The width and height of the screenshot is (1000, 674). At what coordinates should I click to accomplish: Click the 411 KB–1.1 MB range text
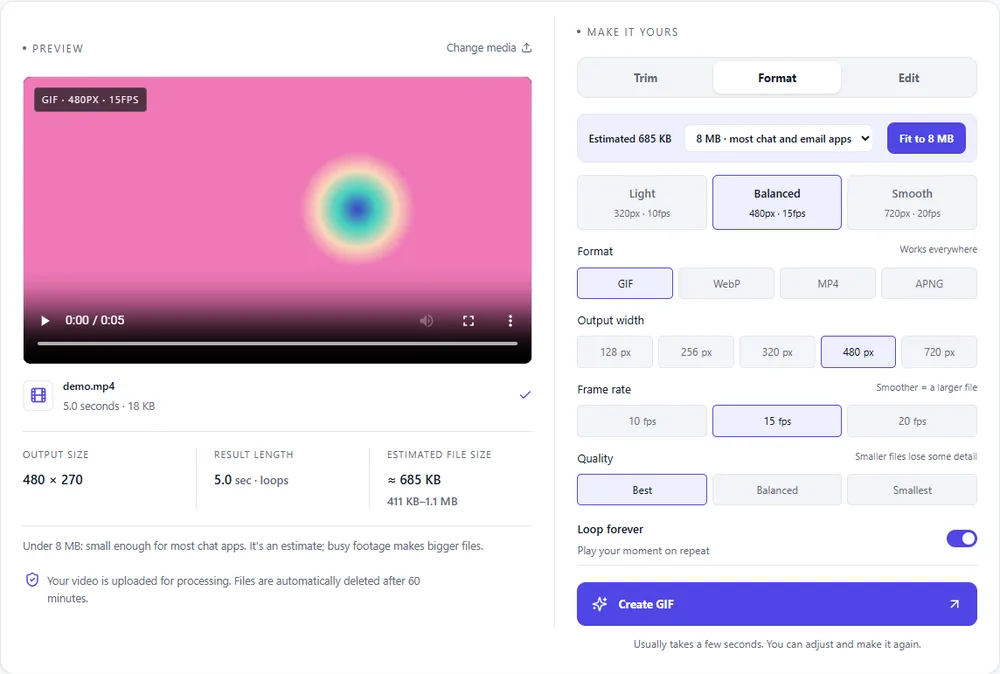[x=422, y=501]
